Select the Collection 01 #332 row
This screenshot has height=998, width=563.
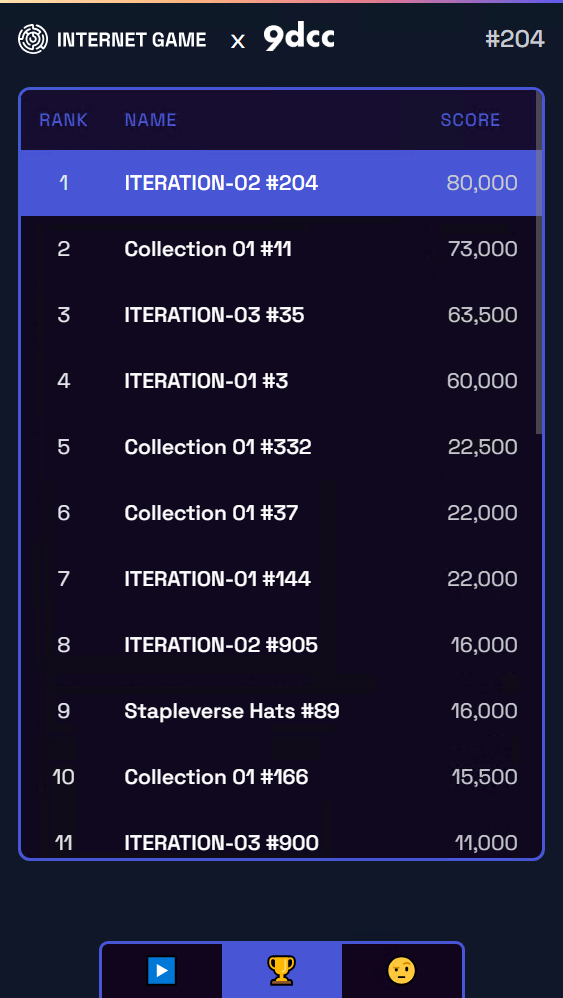tap(279, 447)
